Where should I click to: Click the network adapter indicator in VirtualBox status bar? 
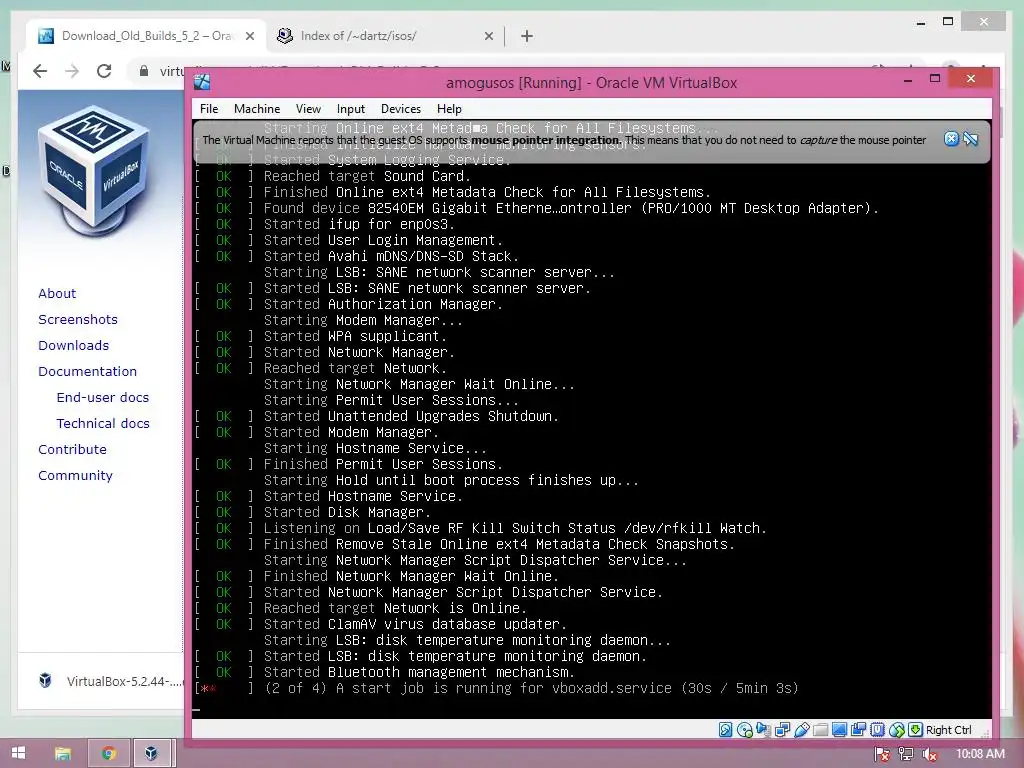[x=782, y=729]
